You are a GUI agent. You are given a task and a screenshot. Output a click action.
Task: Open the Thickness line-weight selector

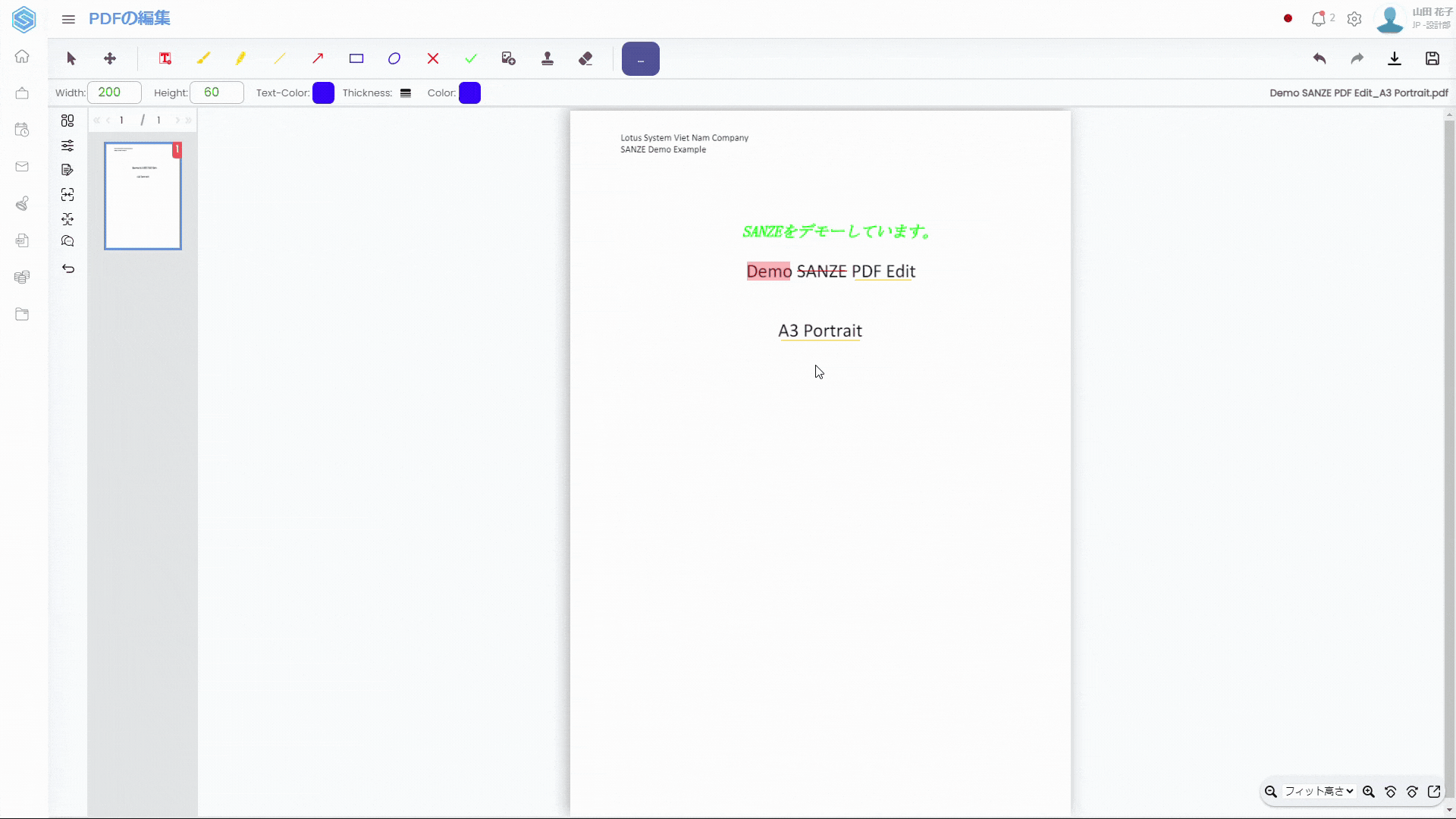tap(406, 93)
